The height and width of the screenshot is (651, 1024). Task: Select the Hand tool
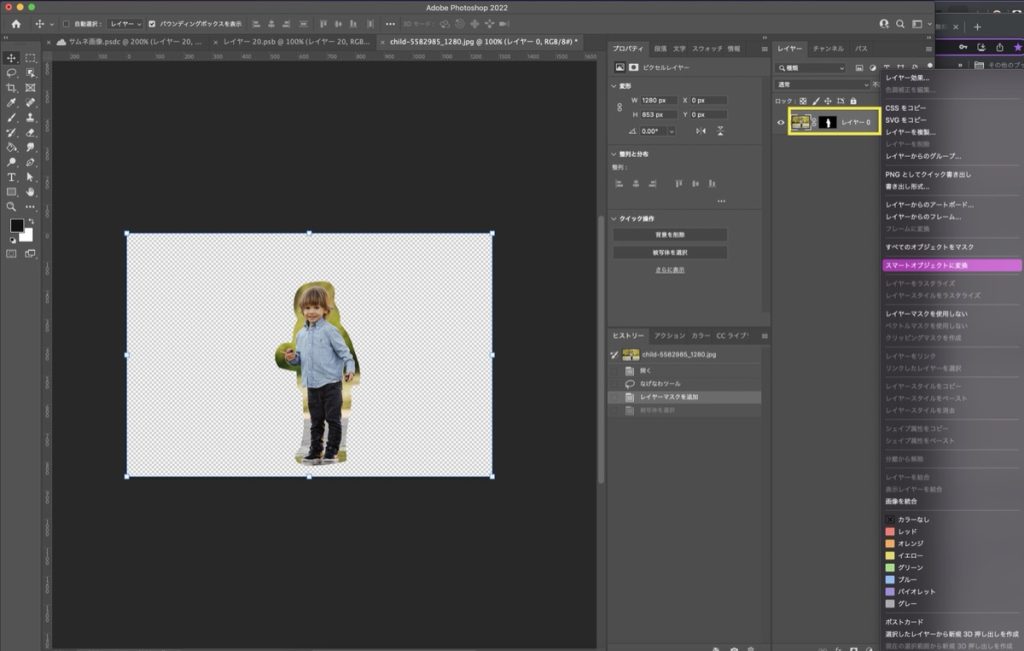30,192
